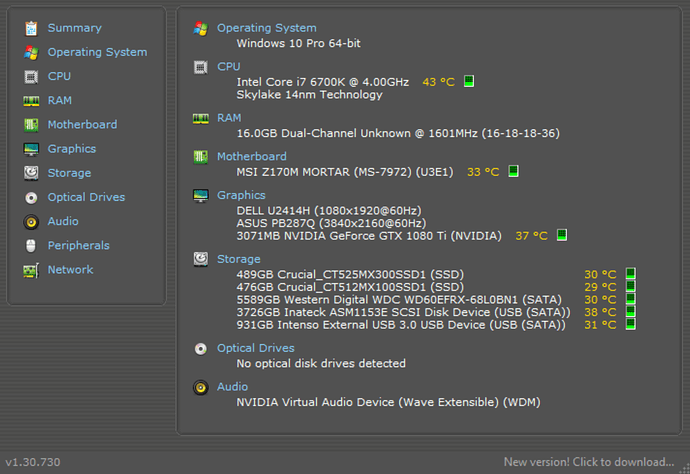
Task: Click the Storage drive icon in sidebar
Action: [31, 173]
